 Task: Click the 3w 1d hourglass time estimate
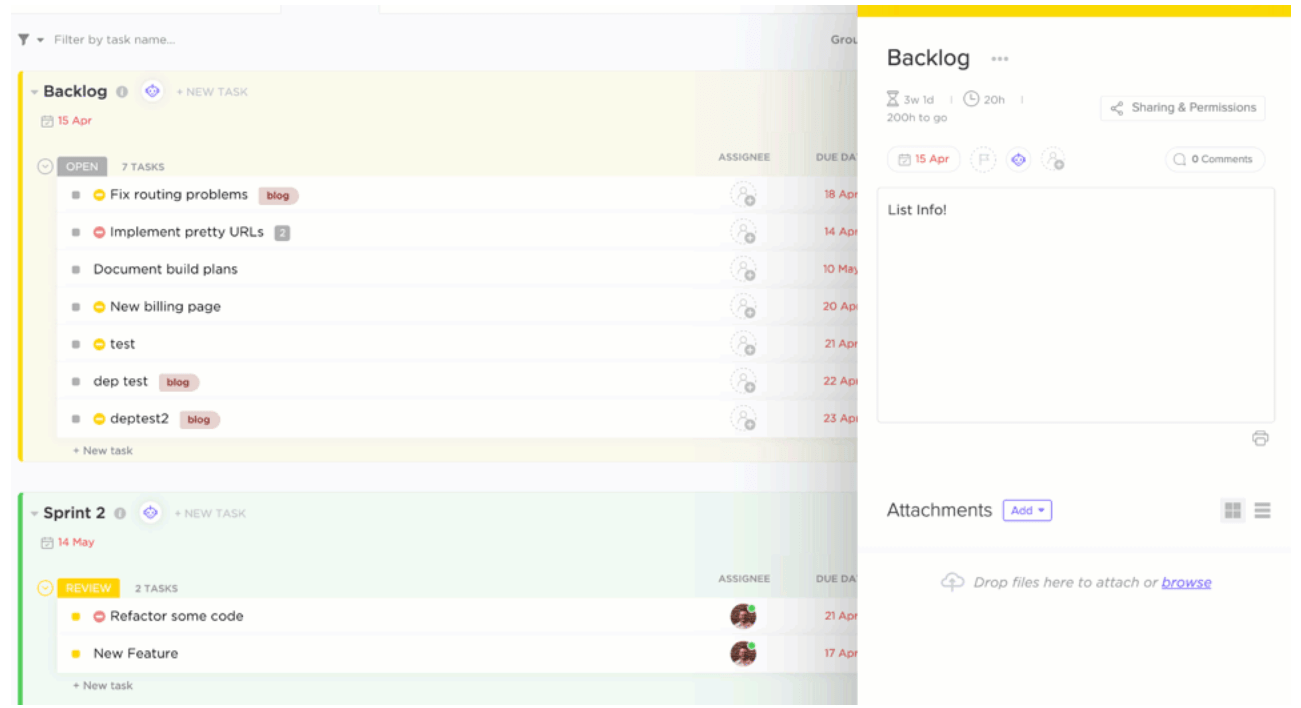(x=910, y=100)
